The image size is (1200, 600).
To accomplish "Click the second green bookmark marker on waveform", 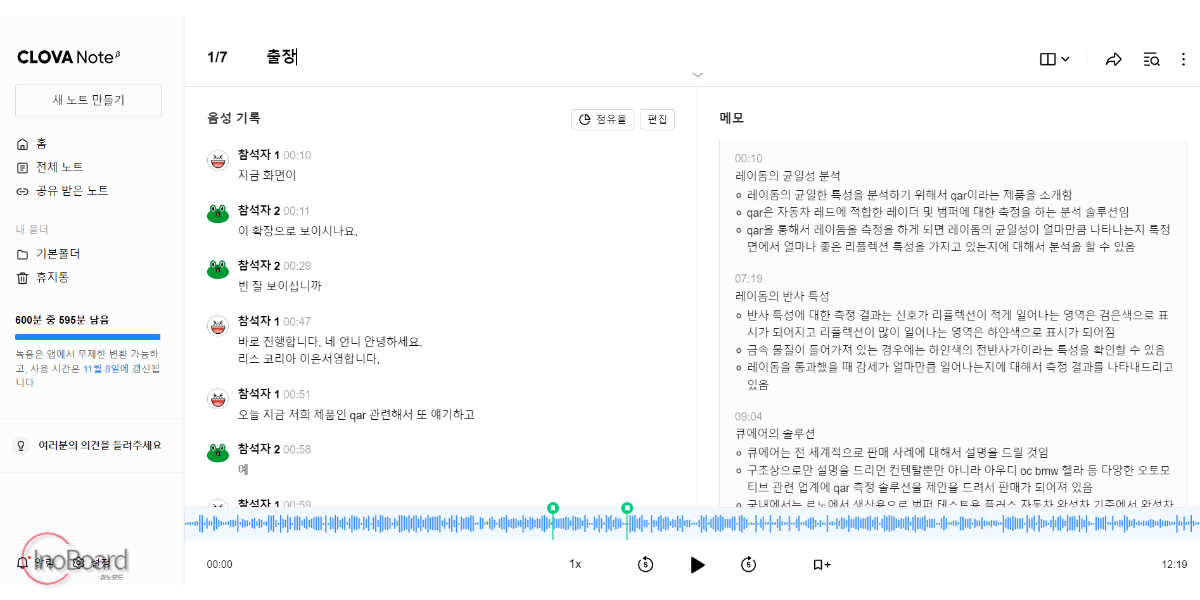I will pyautogui.click(x=627, y=508).
